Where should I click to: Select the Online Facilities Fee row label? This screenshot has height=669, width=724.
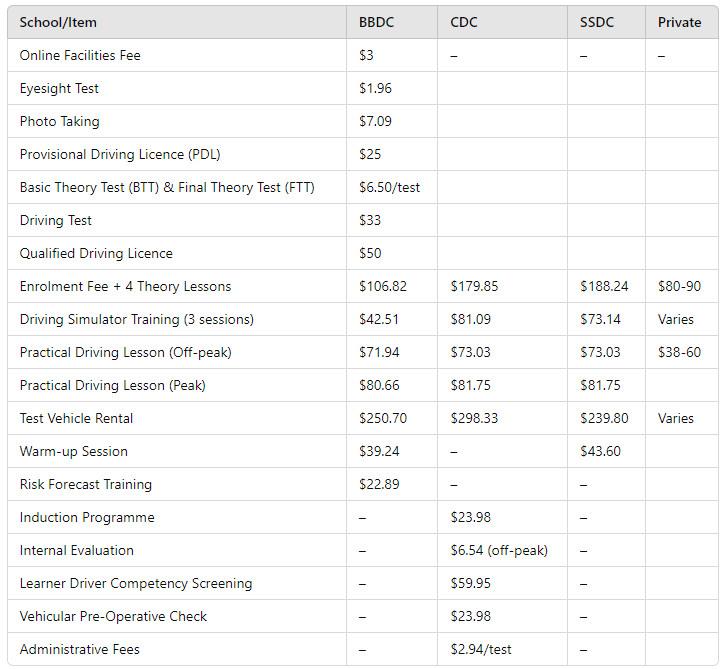pos(80,55)
